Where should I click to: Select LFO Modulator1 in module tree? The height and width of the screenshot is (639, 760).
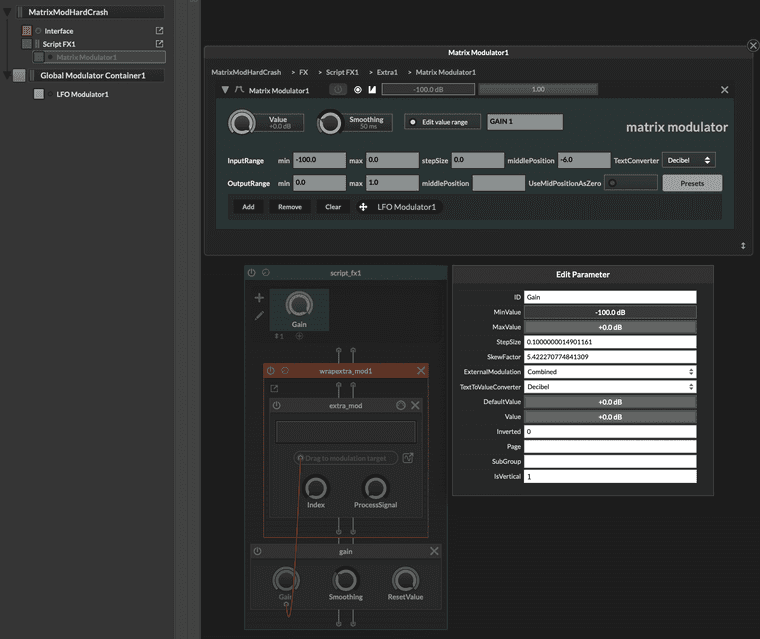pos(82,94)
